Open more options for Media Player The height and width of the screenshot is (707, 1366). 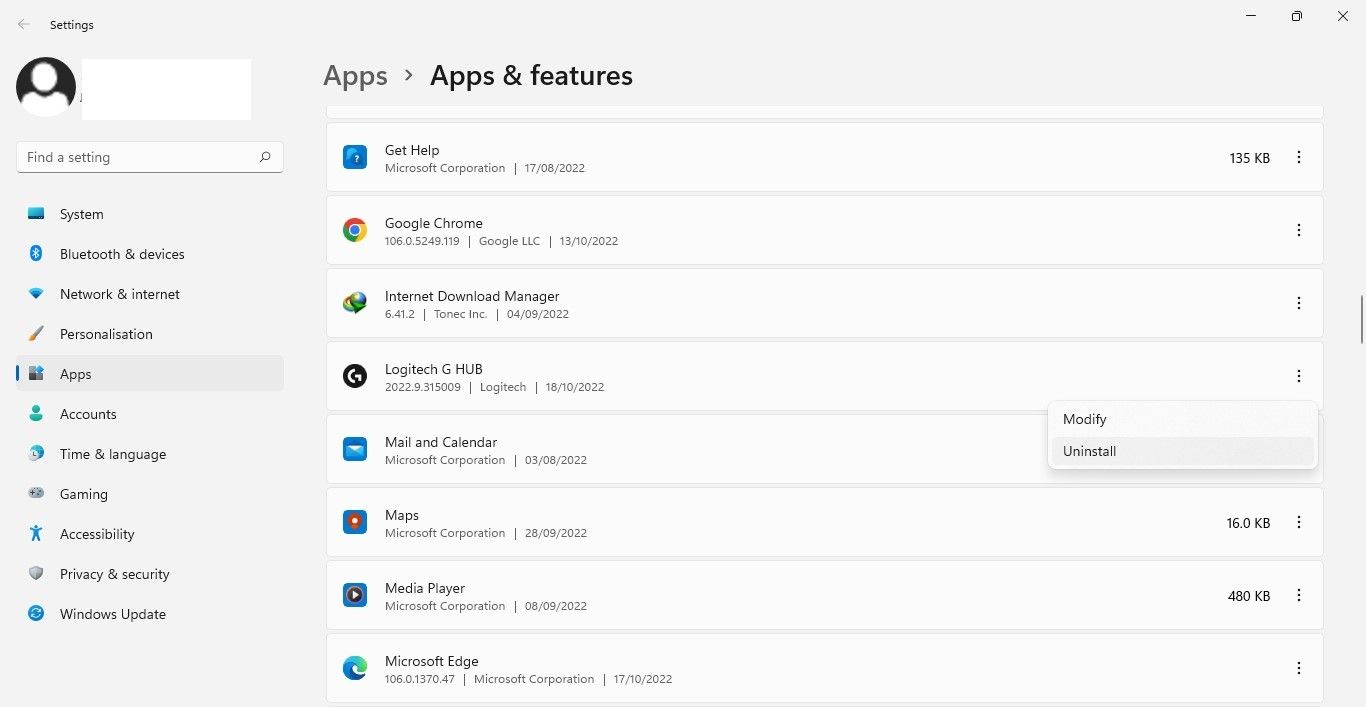click(x=1299, y=595)
